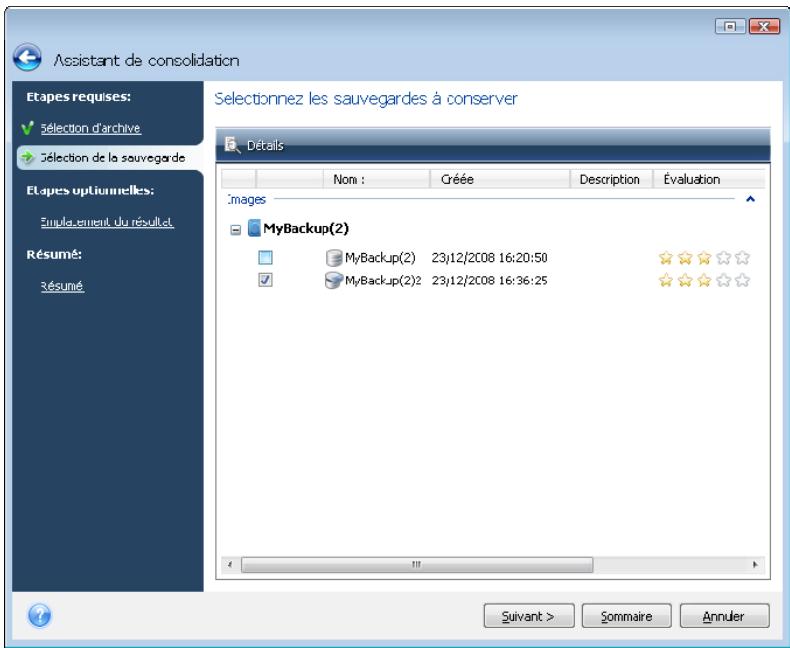Click the Suivant button
Viewport: 790px width, 648px height.
(x=529, y=616)
